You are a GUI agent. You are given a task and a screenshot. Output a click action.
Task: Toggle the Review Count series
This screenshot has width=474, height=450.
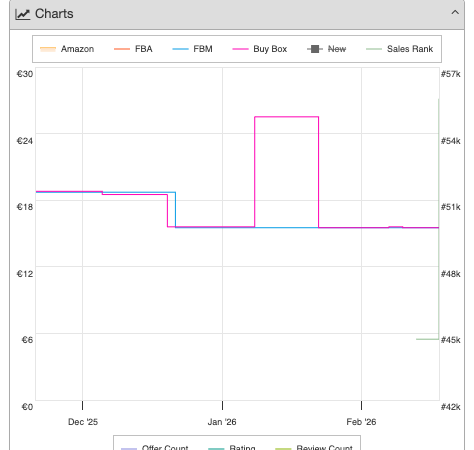(x=314, y=447)
